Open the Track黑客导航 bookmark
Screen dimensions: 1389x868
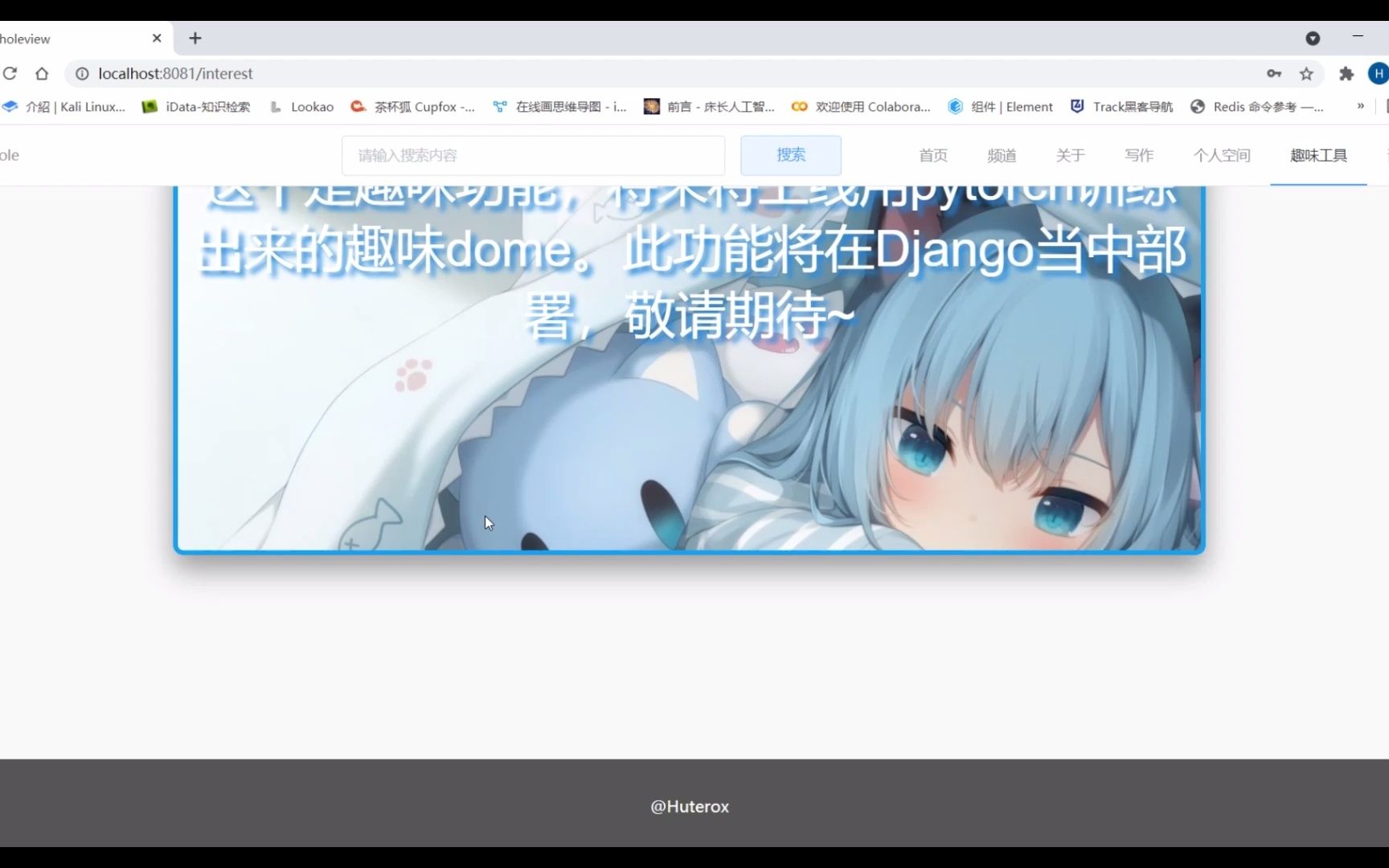pyautogui.click(x=1121, y=106)
